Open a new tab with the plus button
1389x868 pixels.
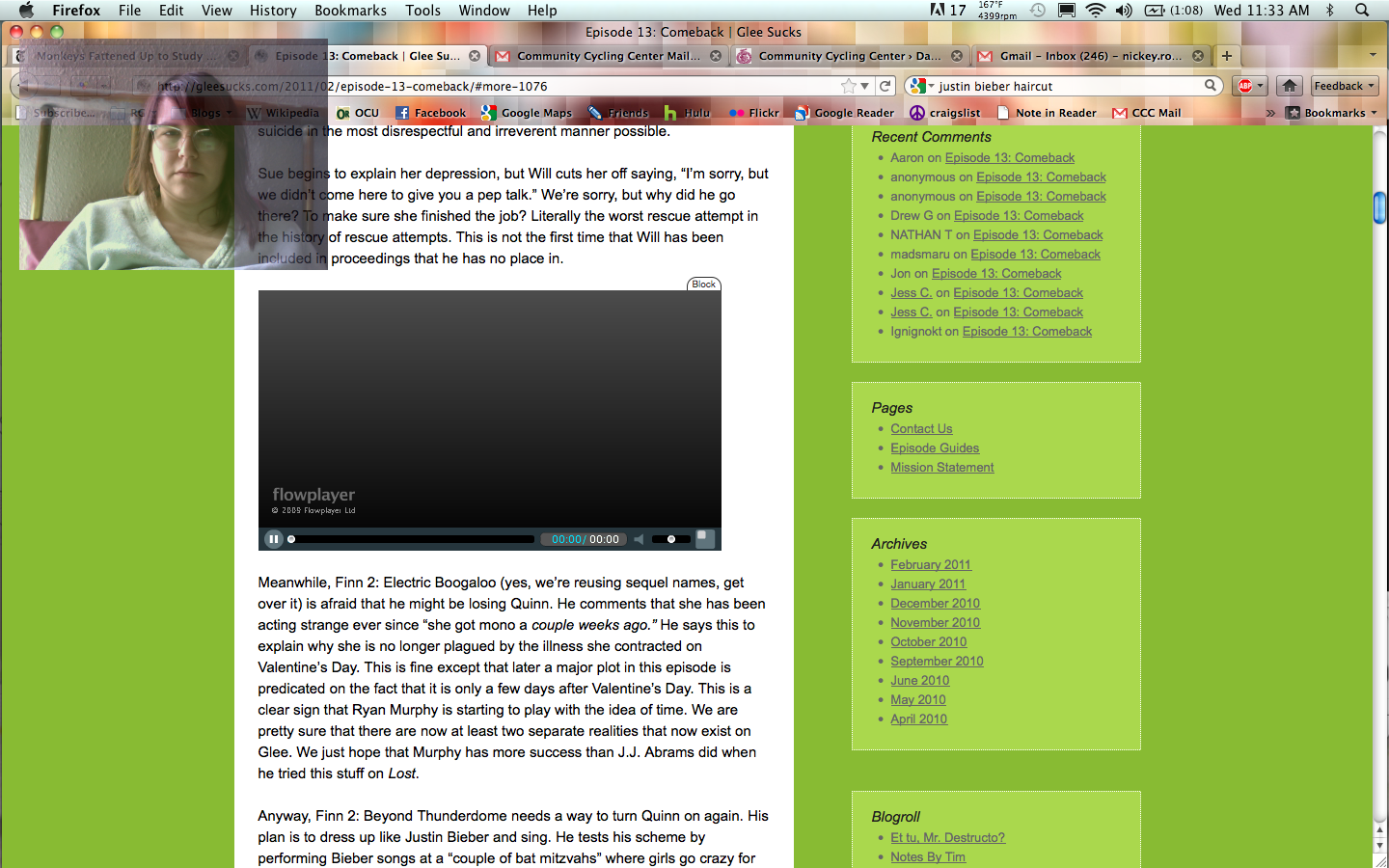[x=1227, y=56]
